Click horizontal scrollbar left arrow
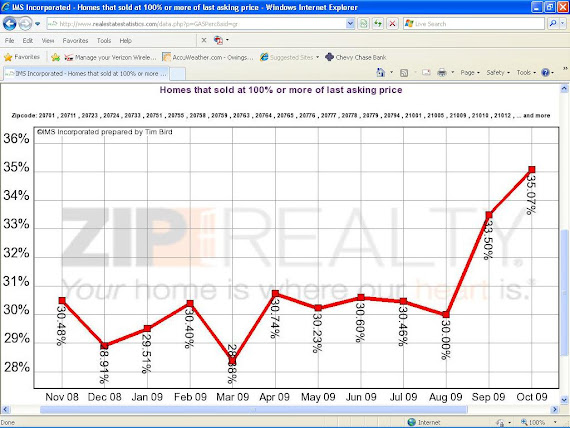570x428 pixels. click(x=5, y=409)
